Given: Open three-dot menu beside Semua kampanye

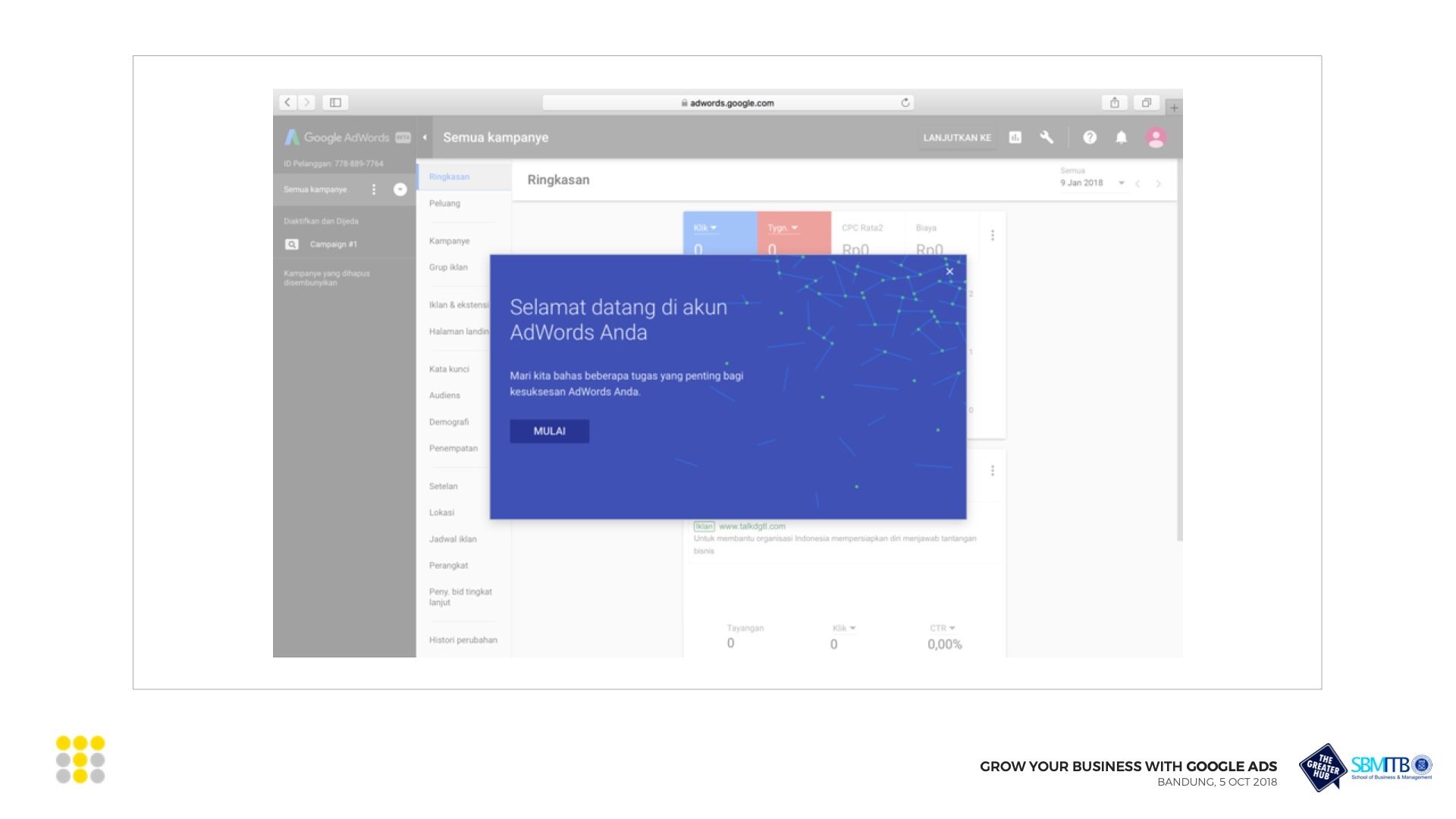Looking at the screenshot, I should (373, 190).
